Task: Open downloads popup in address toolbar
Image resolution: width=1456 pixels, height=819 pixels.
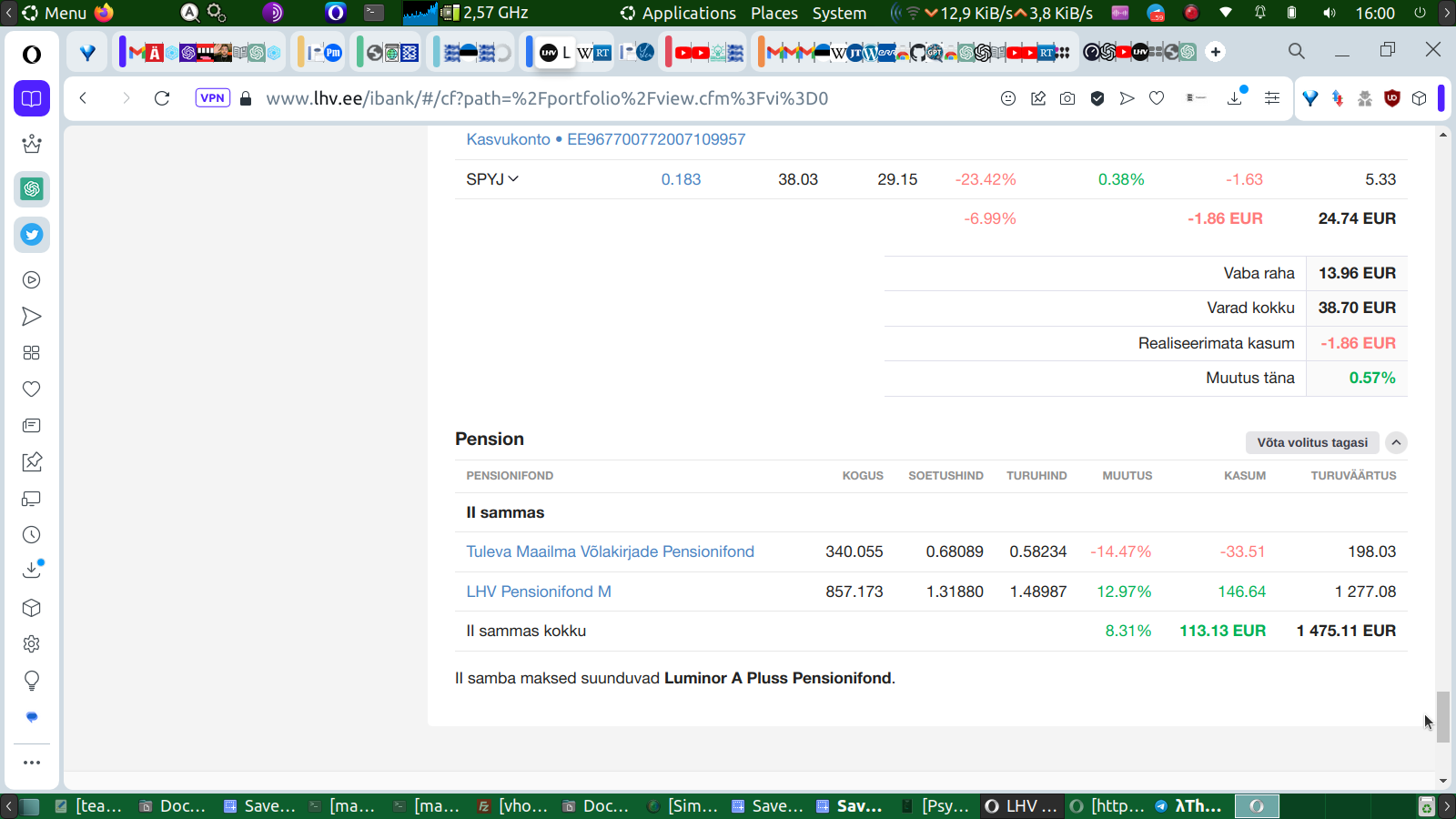Action: pos(1236,96)
